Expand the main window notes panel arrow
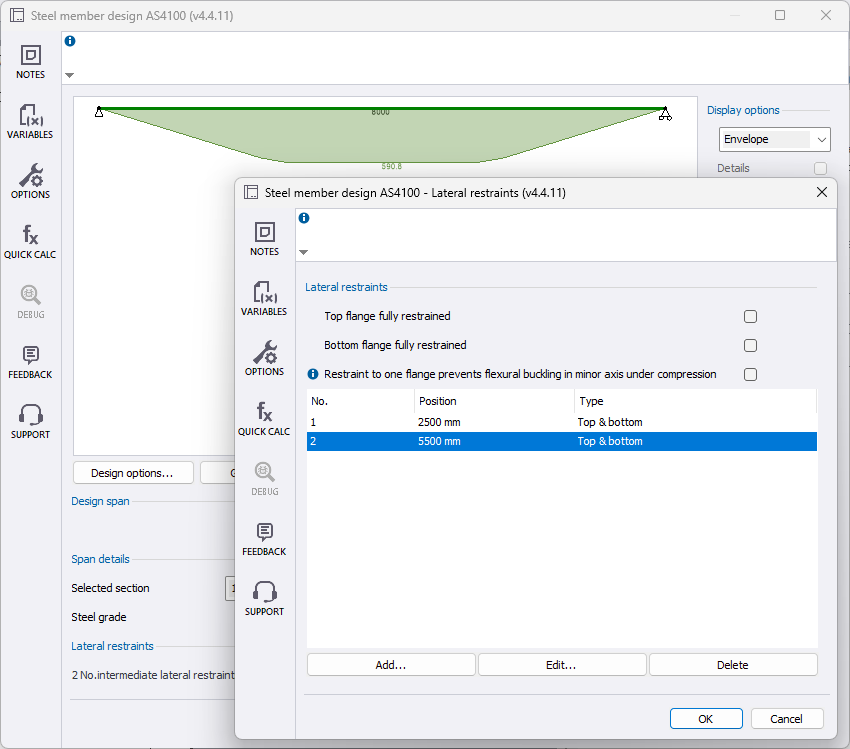The width and height of the screenshot is (850, 749). 70,75
